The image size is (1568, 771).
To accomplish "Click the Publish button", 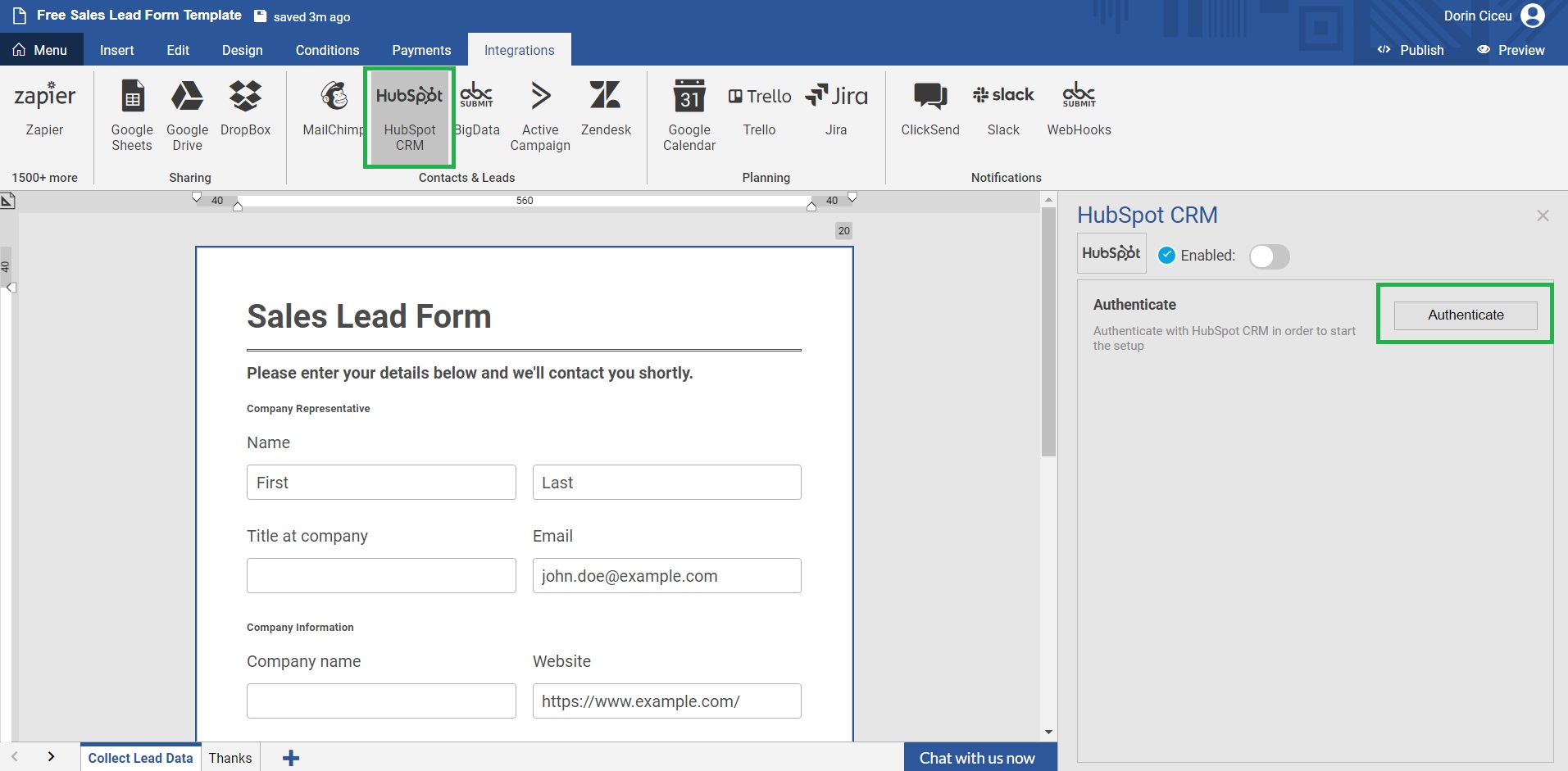I will pos(1411,50).
